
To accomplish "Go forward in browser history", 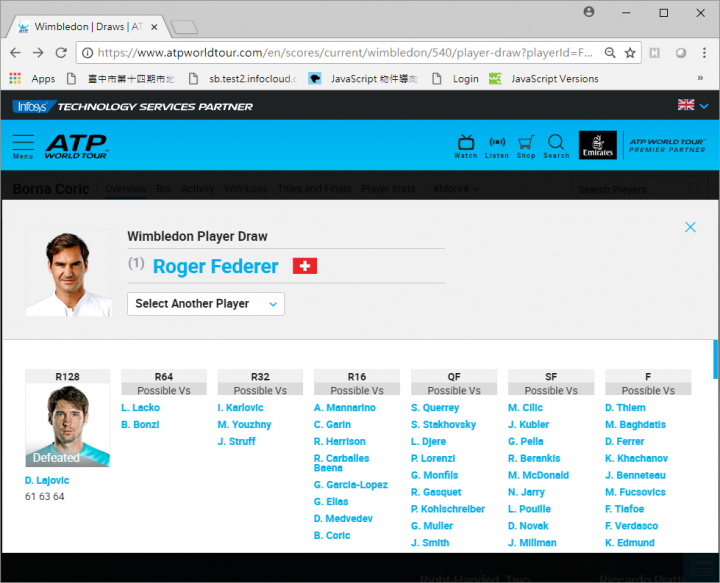I will [x=38, y=53].
